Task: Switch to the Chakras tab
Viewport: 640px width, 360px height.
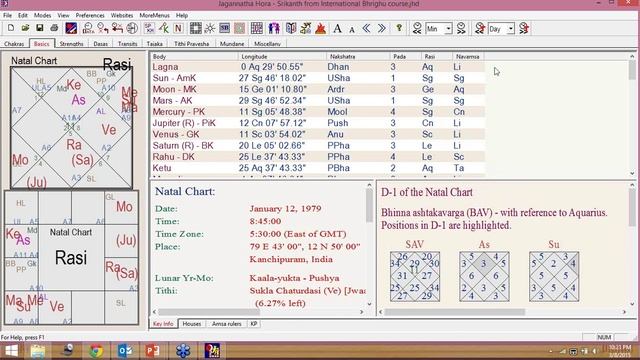Action: tap(14, 44)
